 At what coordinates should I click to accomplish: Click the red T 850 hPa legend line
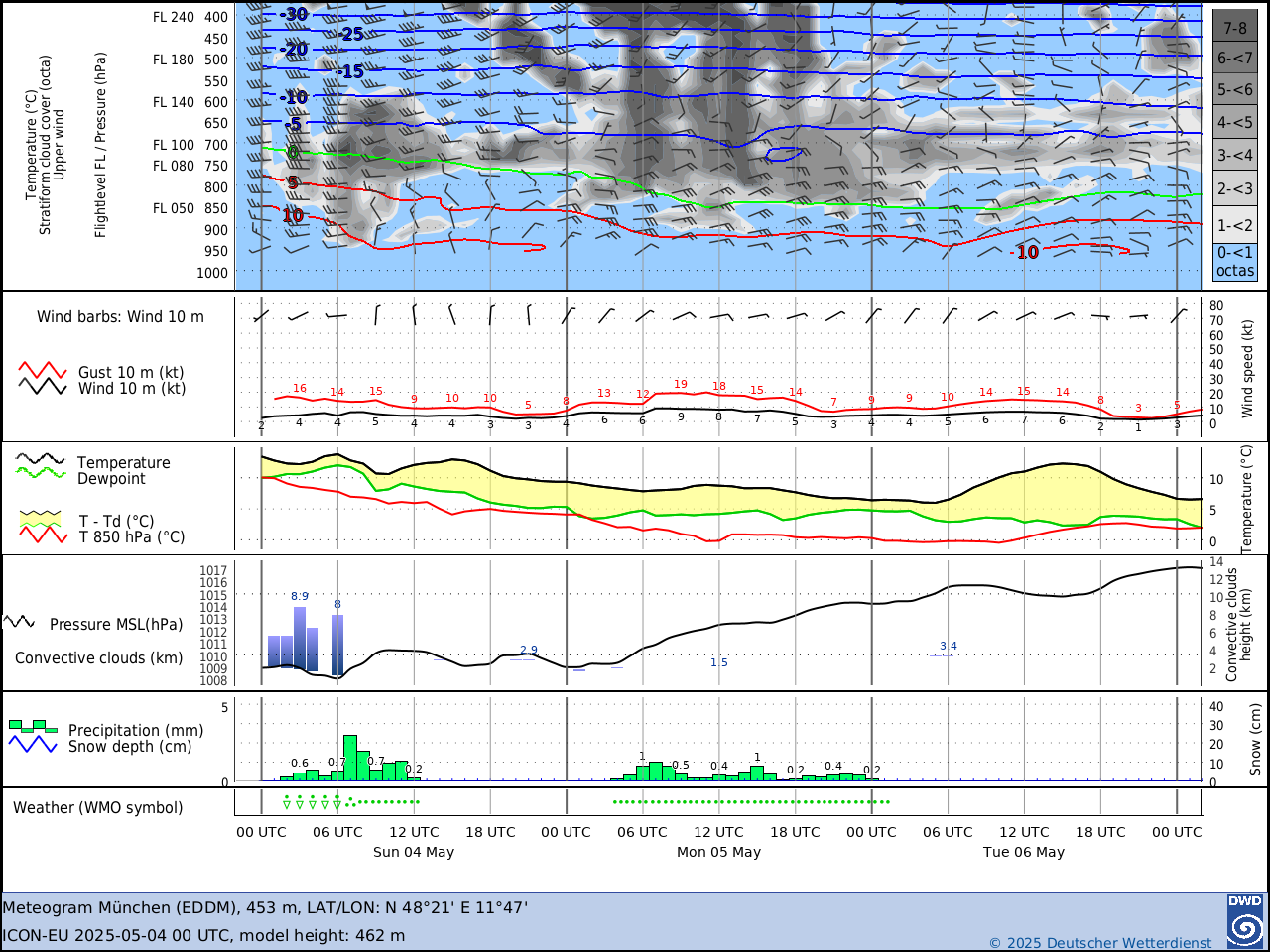click(43, 535)
